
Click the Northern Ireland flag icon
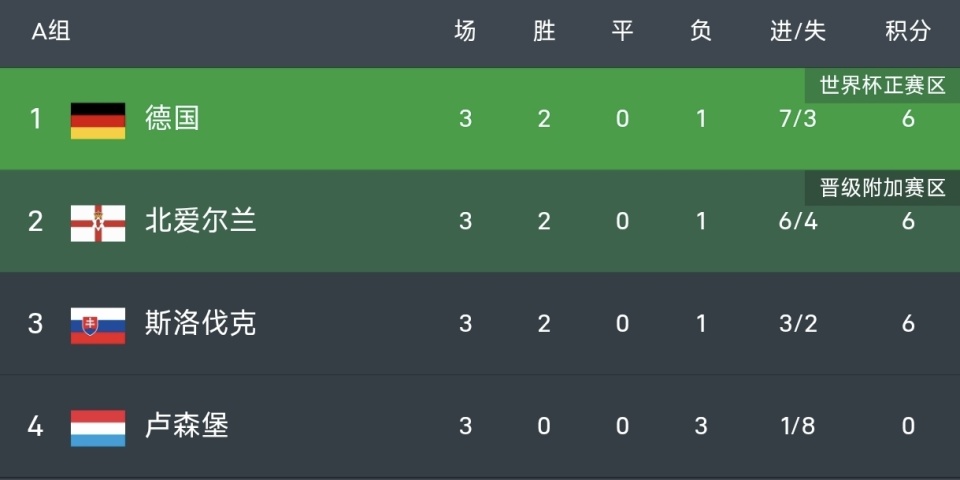(x=98, y=222)
